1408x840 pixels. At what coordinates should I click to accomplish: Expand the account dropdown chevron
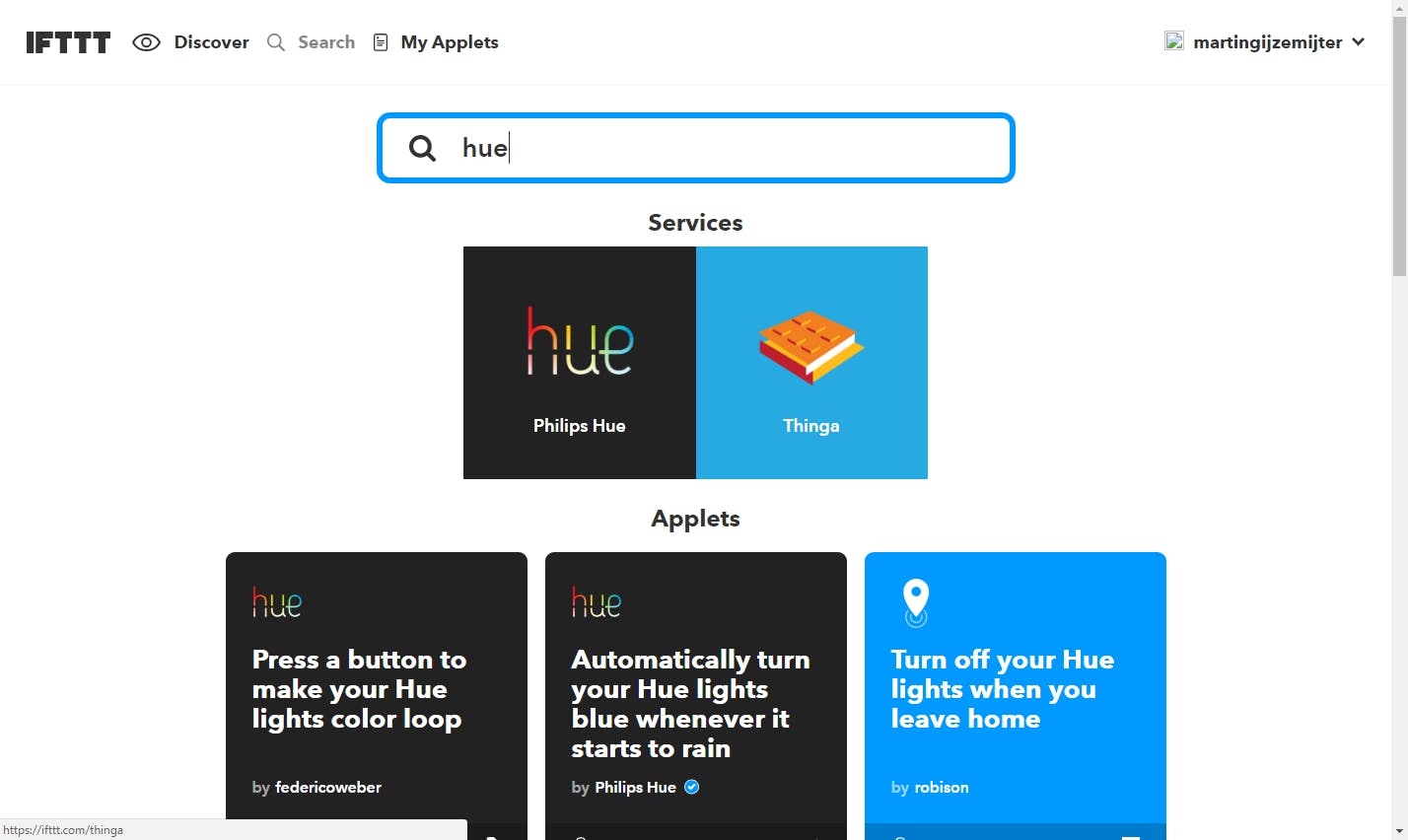(x=1359, y=42)
